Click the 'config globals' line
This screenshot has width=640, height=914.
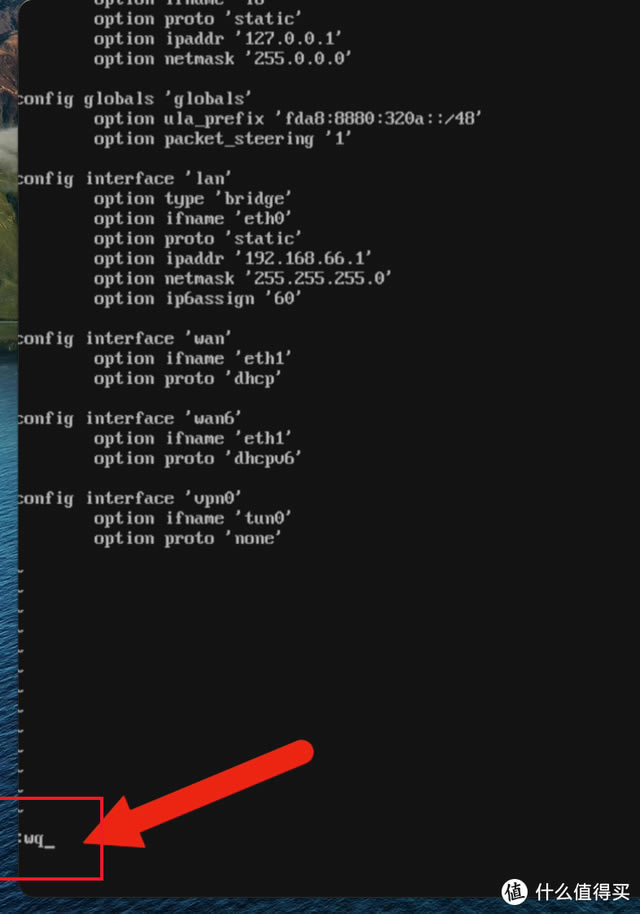point(135,99)
